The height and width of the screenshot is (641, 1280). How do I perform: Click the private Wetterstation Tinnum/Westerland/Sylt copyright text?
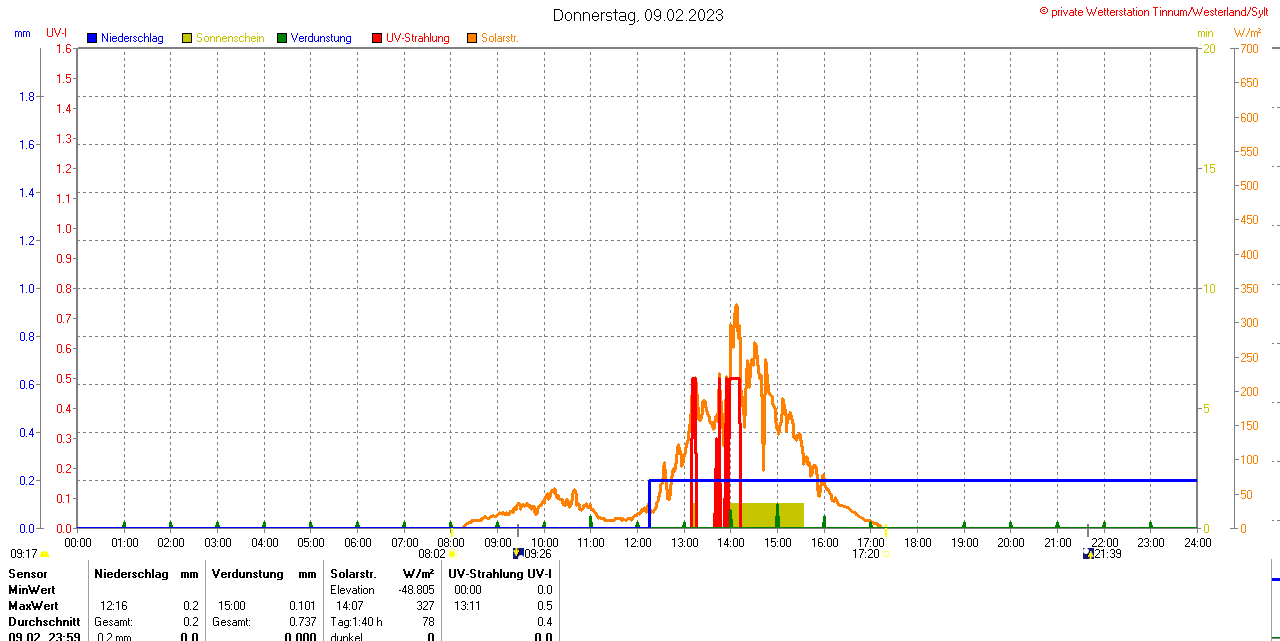(x=1158, y=11)
